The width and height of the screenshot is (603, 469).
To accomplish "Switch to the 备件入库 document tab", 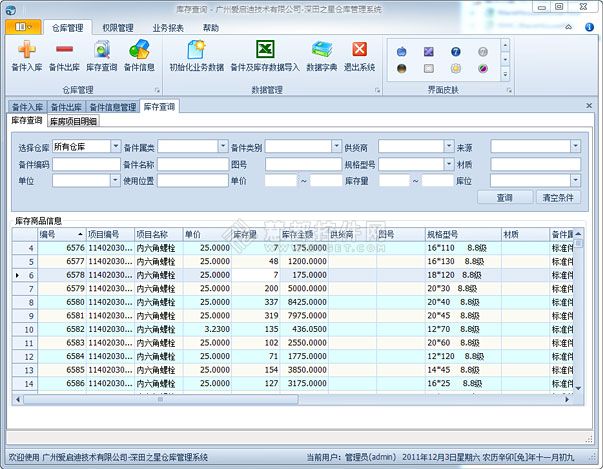I will [x=27, y=107].
